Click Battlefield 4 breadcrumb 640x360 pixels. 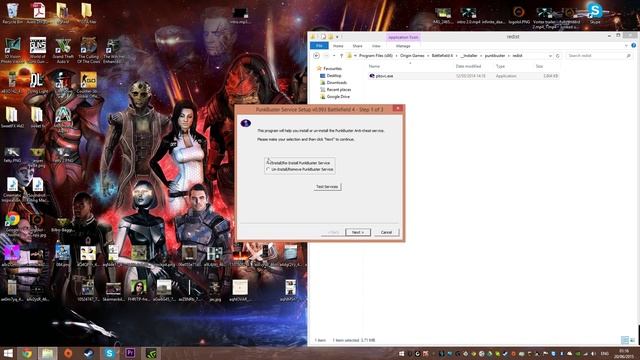pos(442,56)
